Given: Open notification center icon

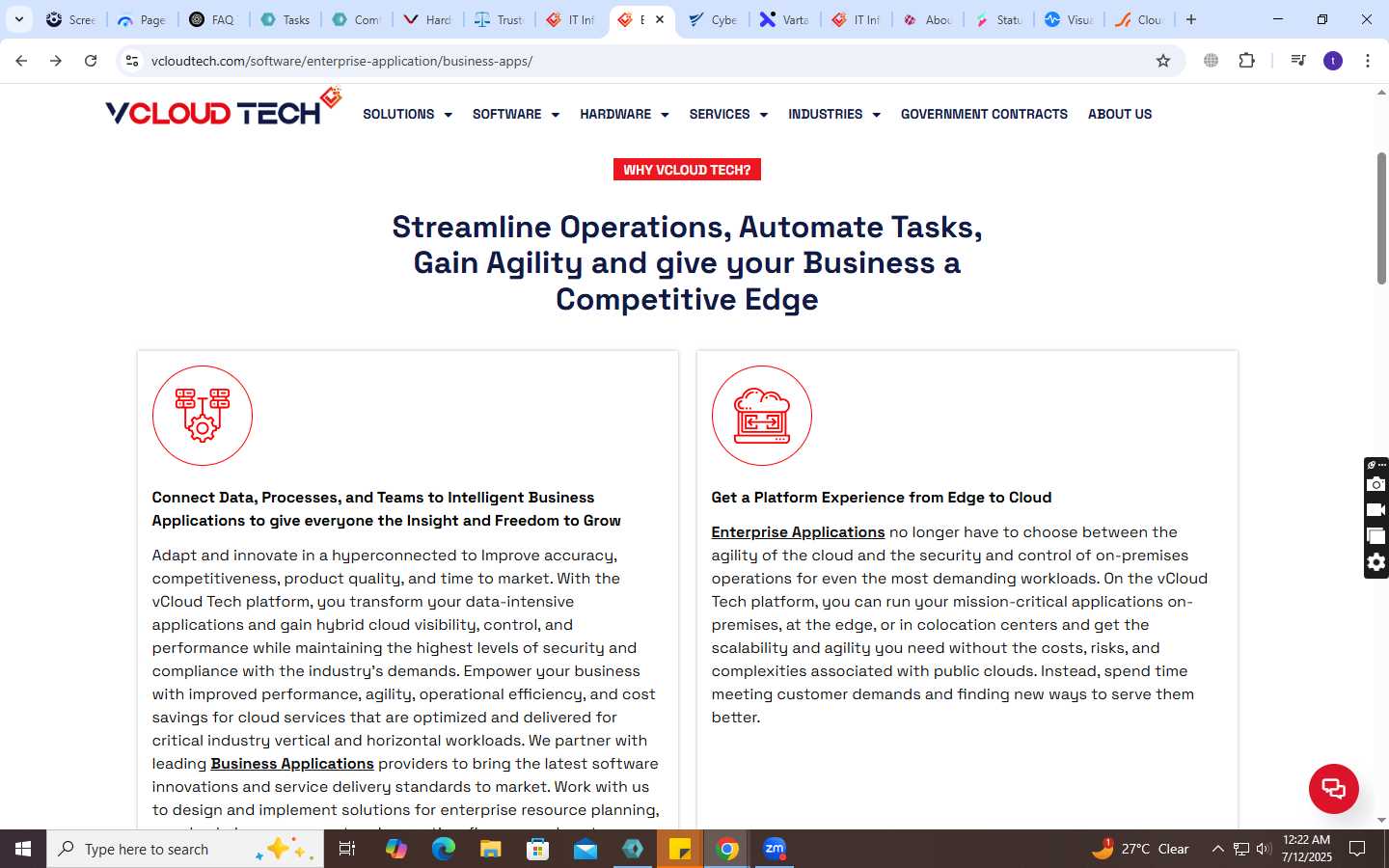Looking at the screenshot, I should [1357, 849].
